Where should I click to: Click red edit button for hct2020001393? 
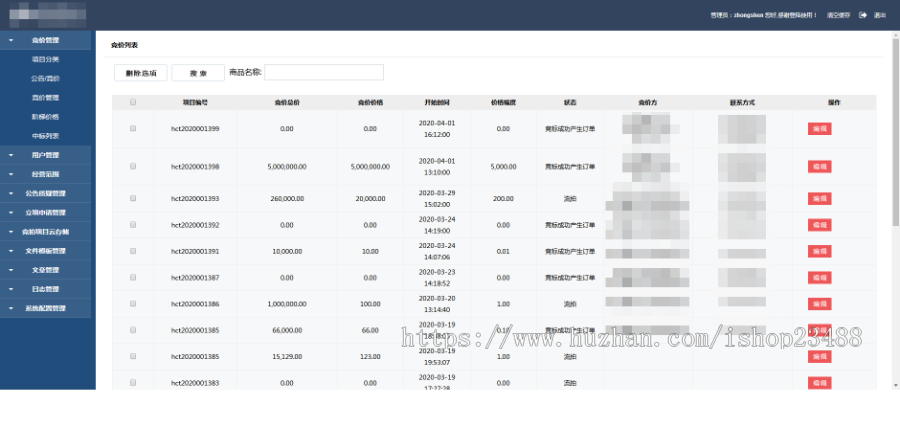coord(820,199)
